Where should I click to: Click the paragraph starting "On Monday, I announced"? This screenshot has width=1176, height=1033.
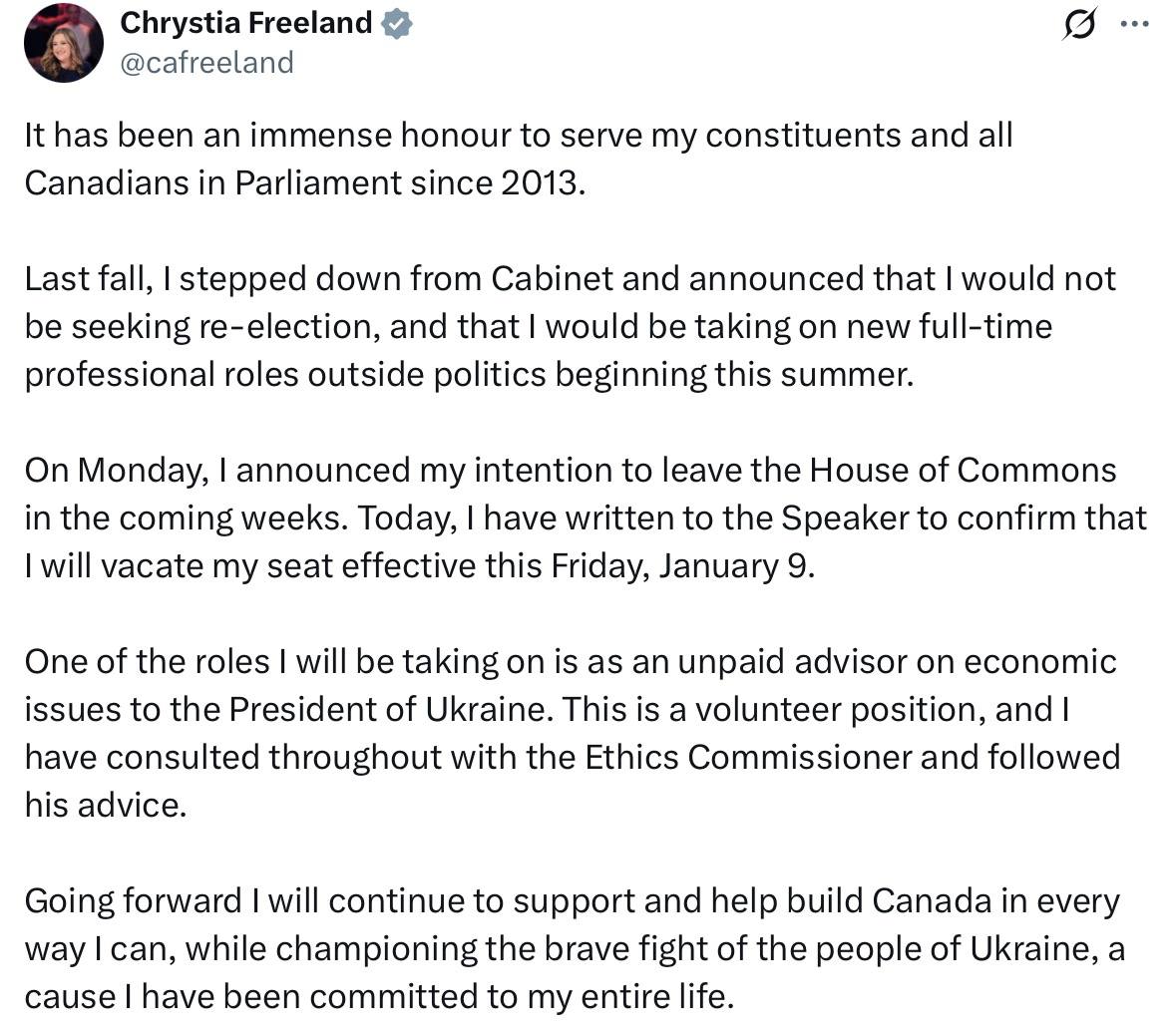[585, 517]
